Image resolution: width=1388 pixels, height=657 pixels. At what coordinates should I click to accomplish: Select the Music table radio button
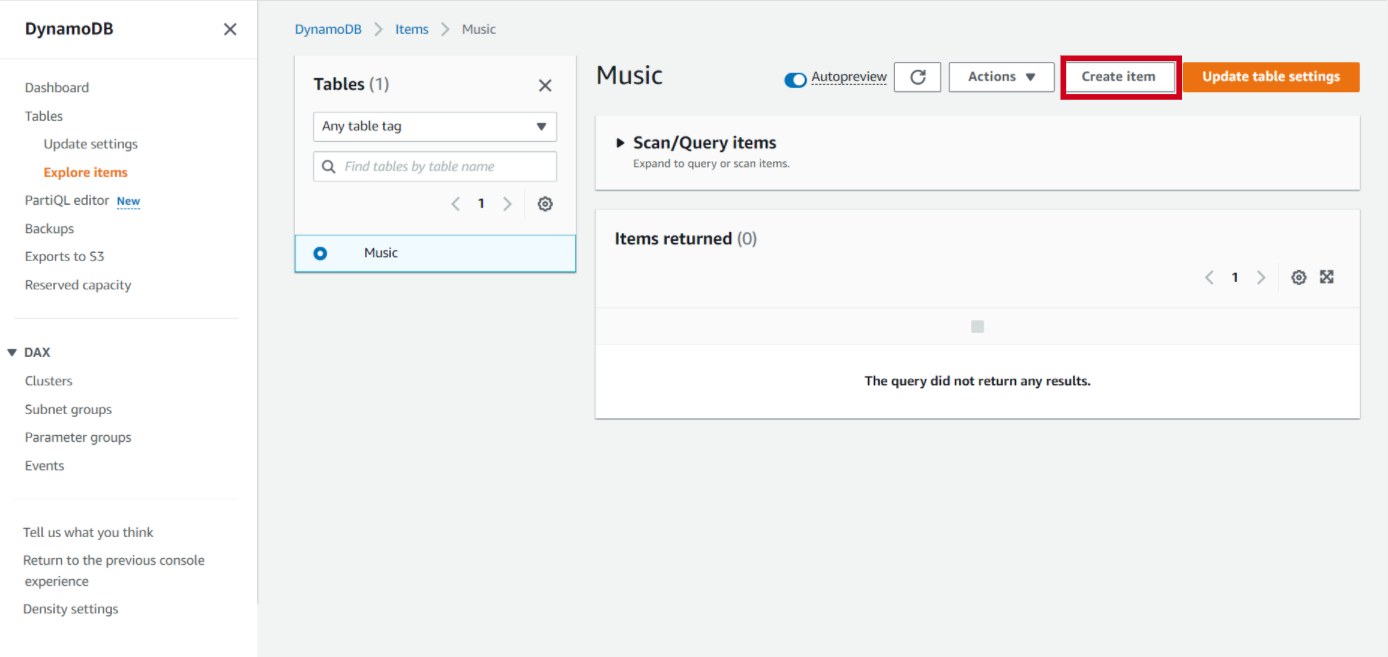coord(320,254)
